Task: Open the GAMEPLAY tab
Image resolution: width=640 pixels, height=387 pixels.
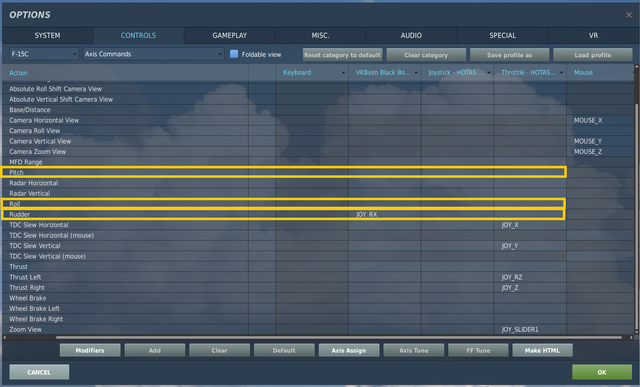Action: 230,36
